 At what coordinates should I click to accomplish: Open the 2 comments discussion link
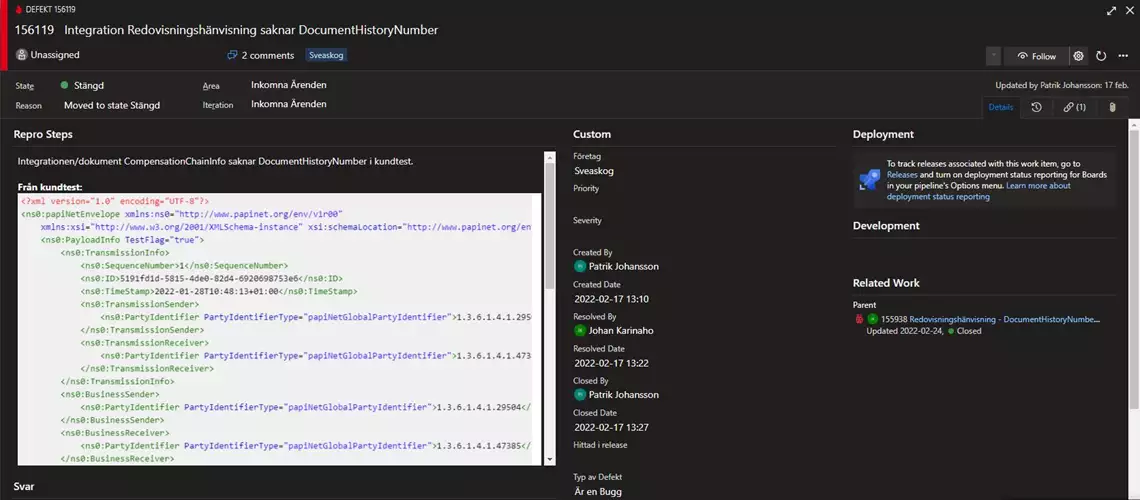[260, 55]
